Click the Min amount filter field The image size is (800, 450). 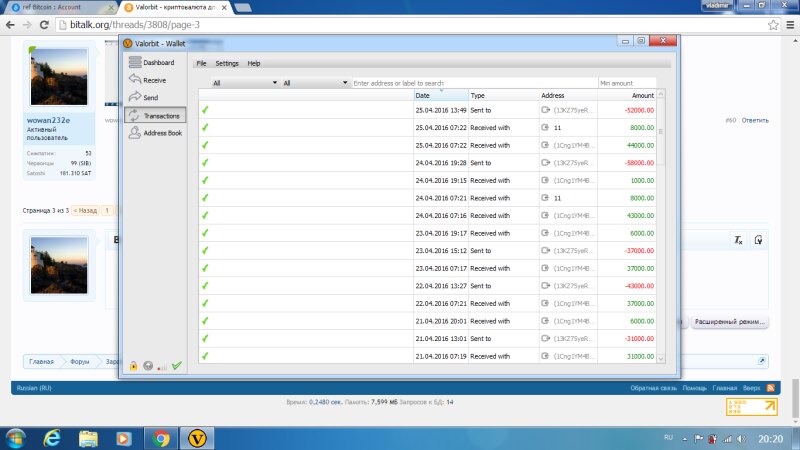[627, 83]
